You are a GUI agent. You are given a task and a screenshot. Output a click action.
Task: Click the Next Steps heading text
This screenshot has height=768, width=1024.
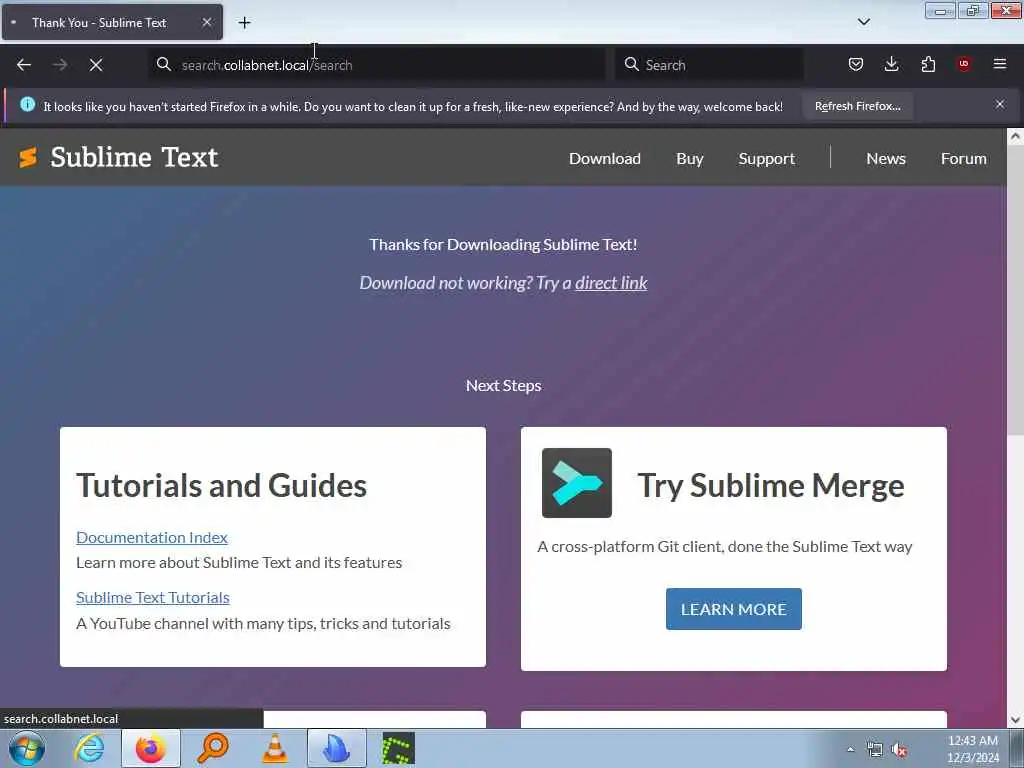click(504, 385)
